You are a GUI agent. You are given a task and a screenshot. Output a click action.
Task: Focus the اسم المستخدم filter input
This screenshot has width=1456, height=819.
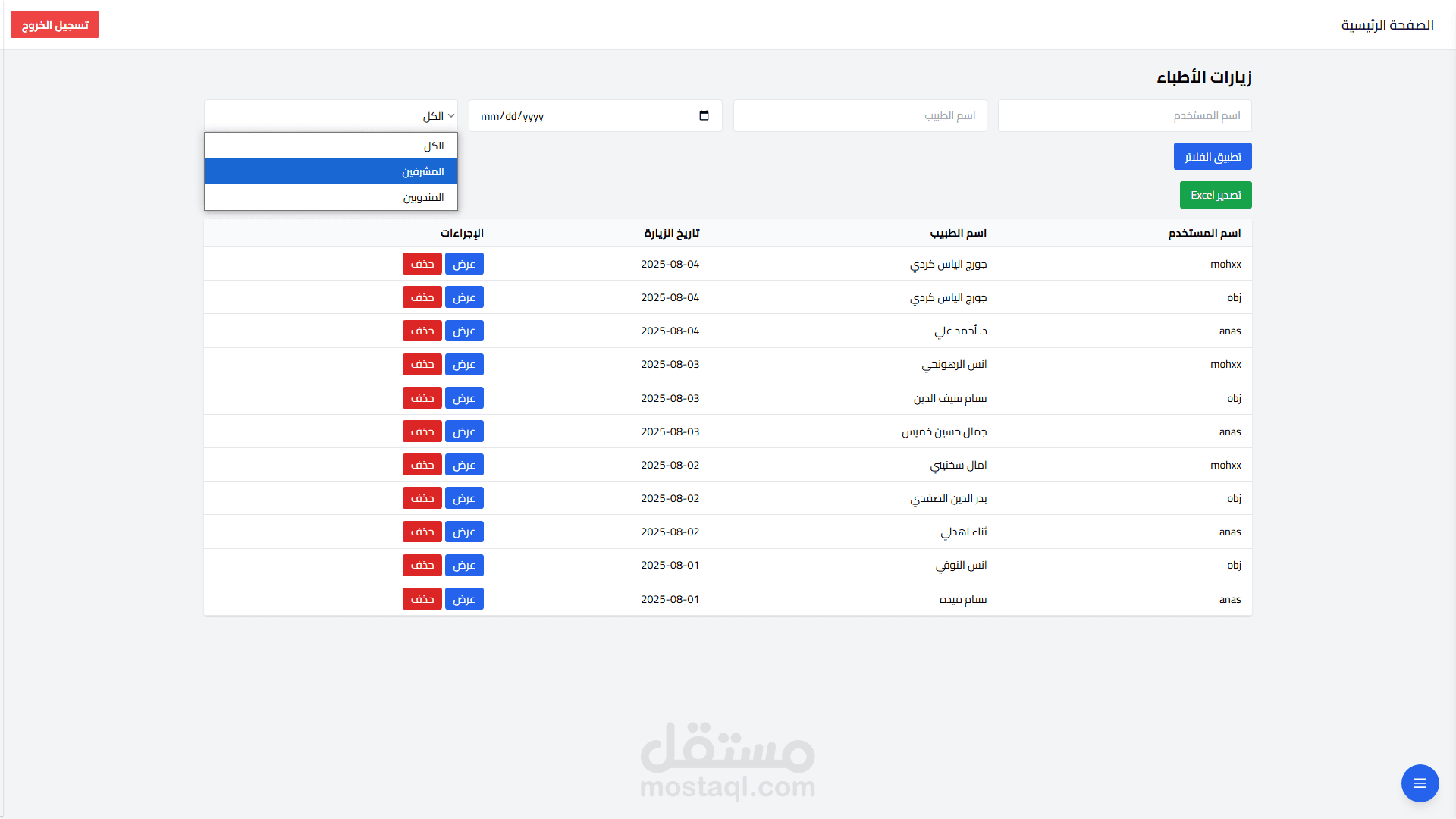(1125, 116)
